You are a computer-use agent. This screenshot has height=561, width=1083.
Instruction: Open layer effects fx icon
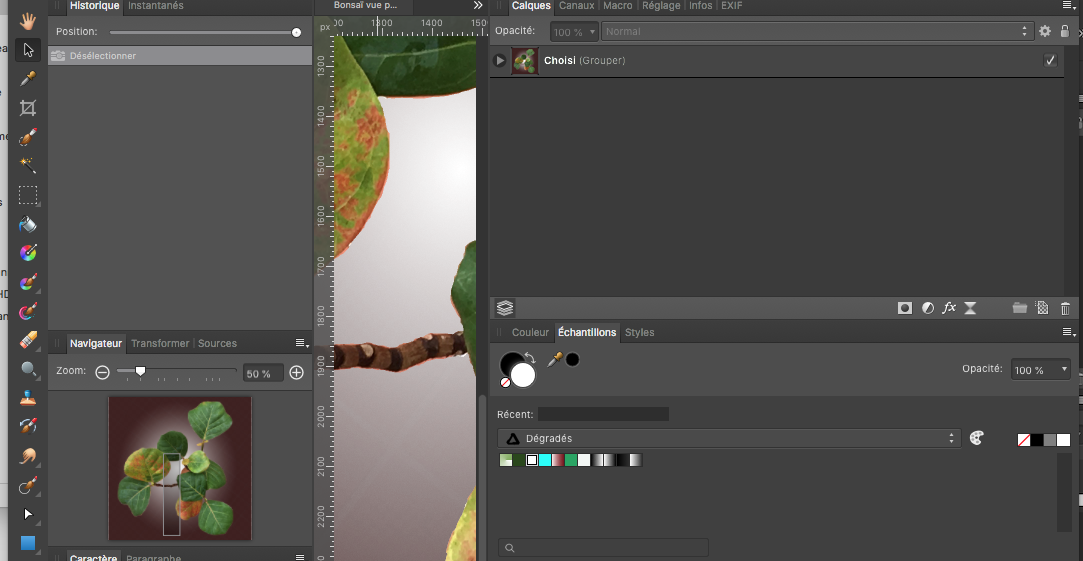(x=949, y=308)
